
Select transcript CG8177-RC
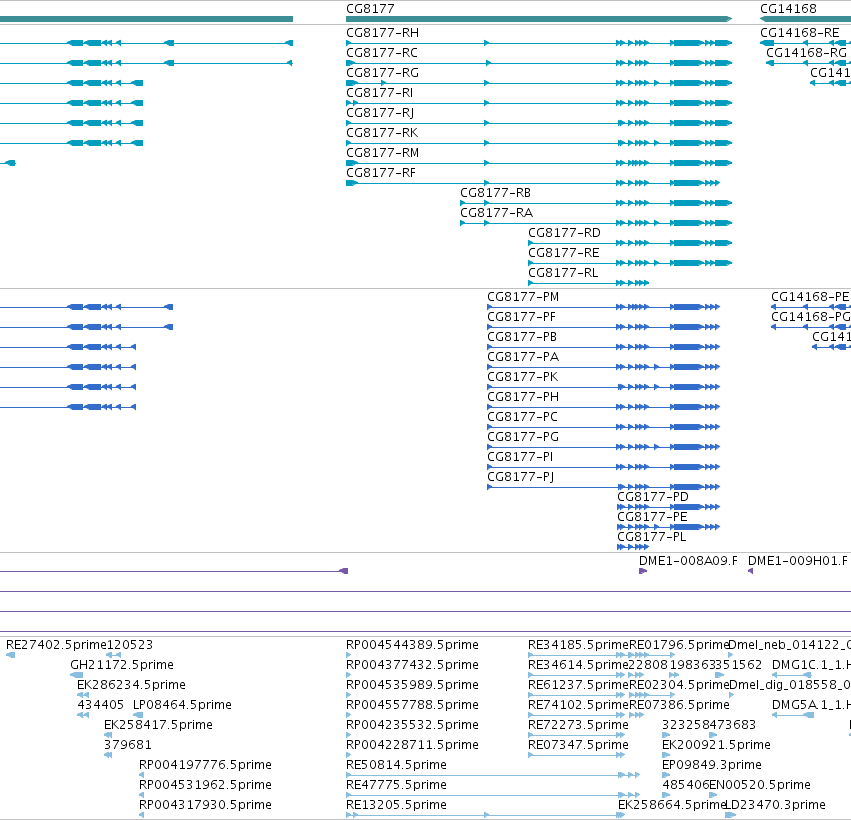[x=382, y=53]
